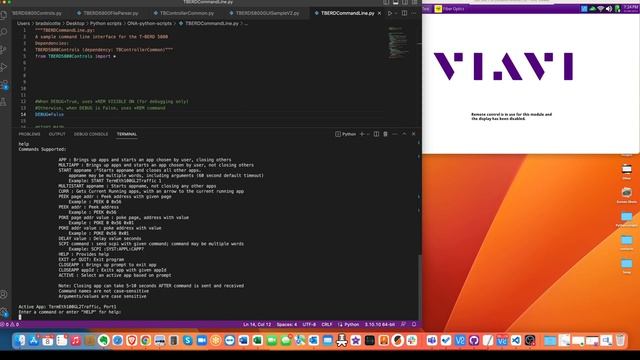Open the DEBUG CONSOLE panel tab

pos(91,134)
